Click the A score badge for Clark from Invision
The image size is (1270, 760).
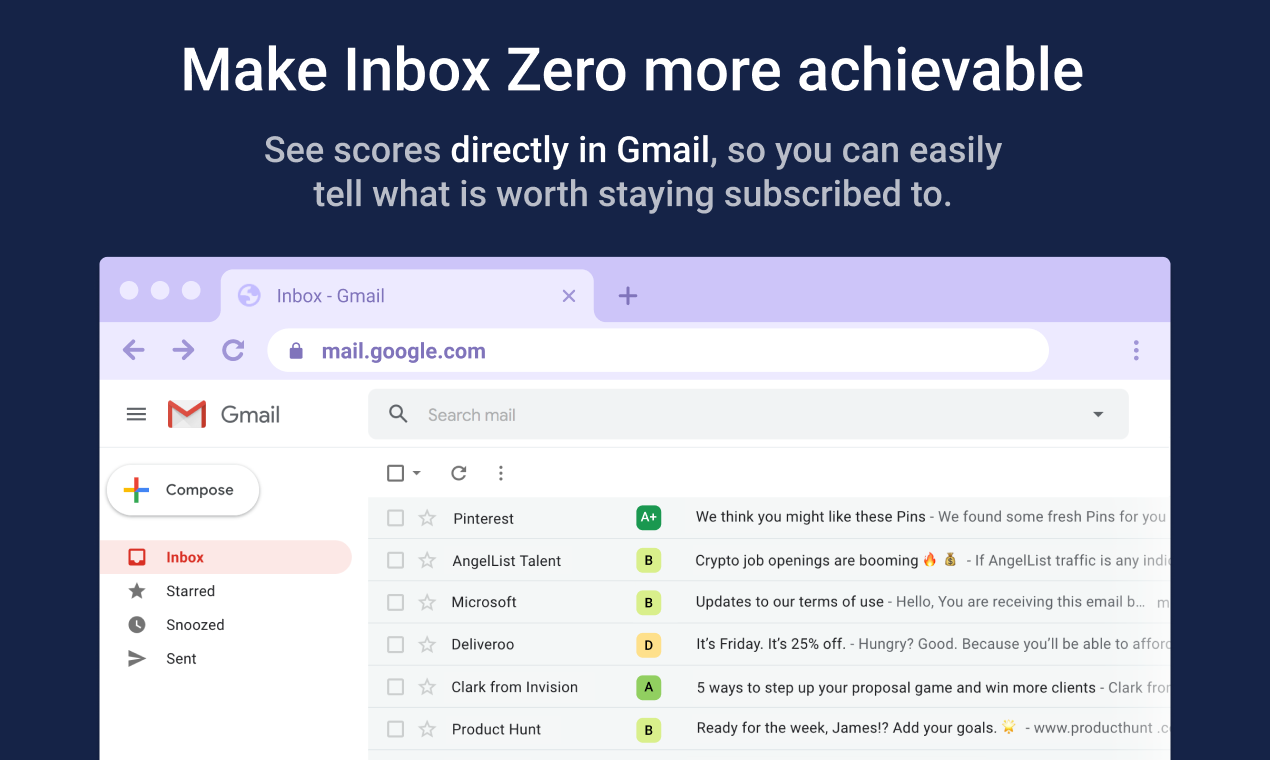coord(649,687)
